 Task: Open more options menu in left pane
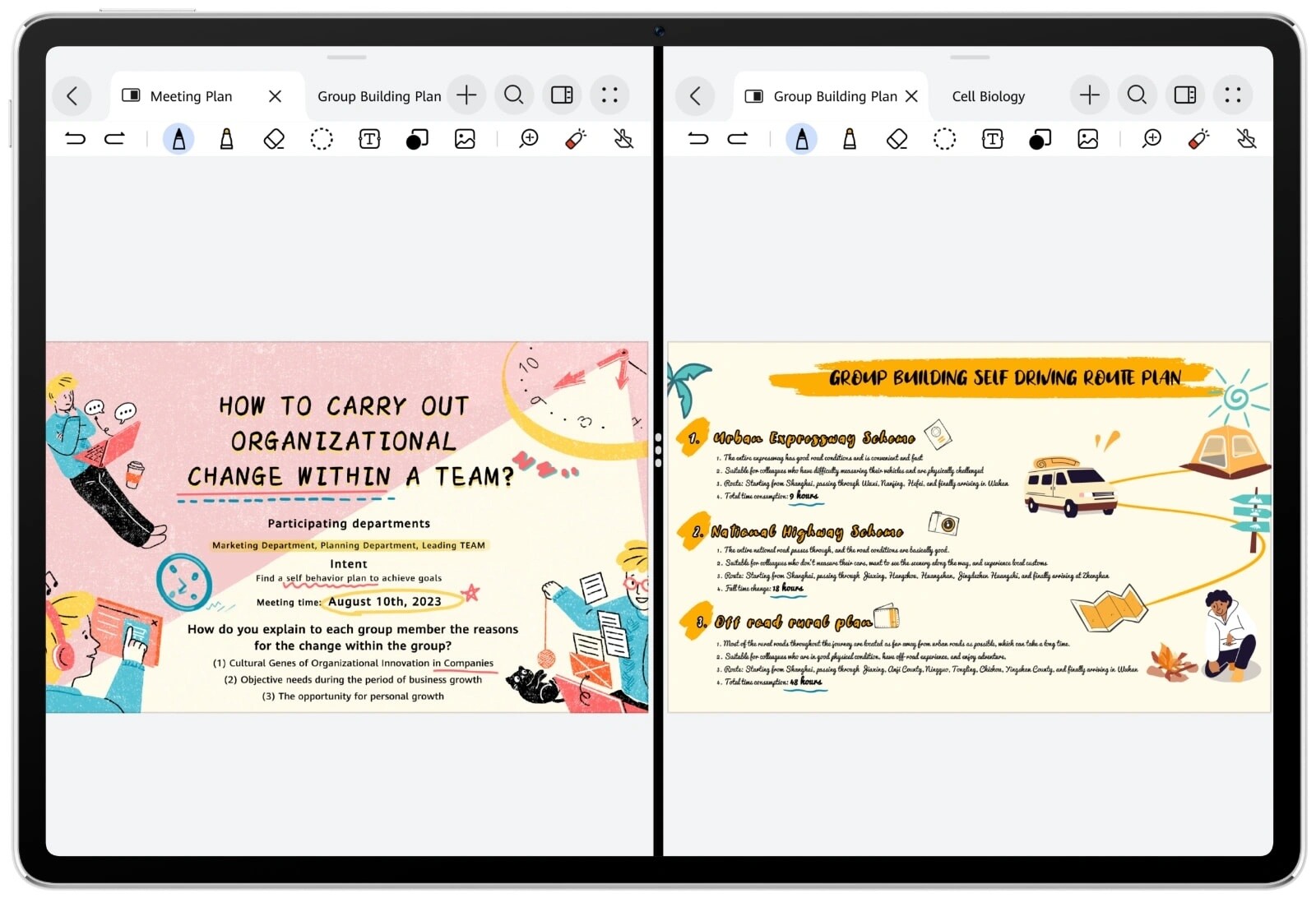609,95
